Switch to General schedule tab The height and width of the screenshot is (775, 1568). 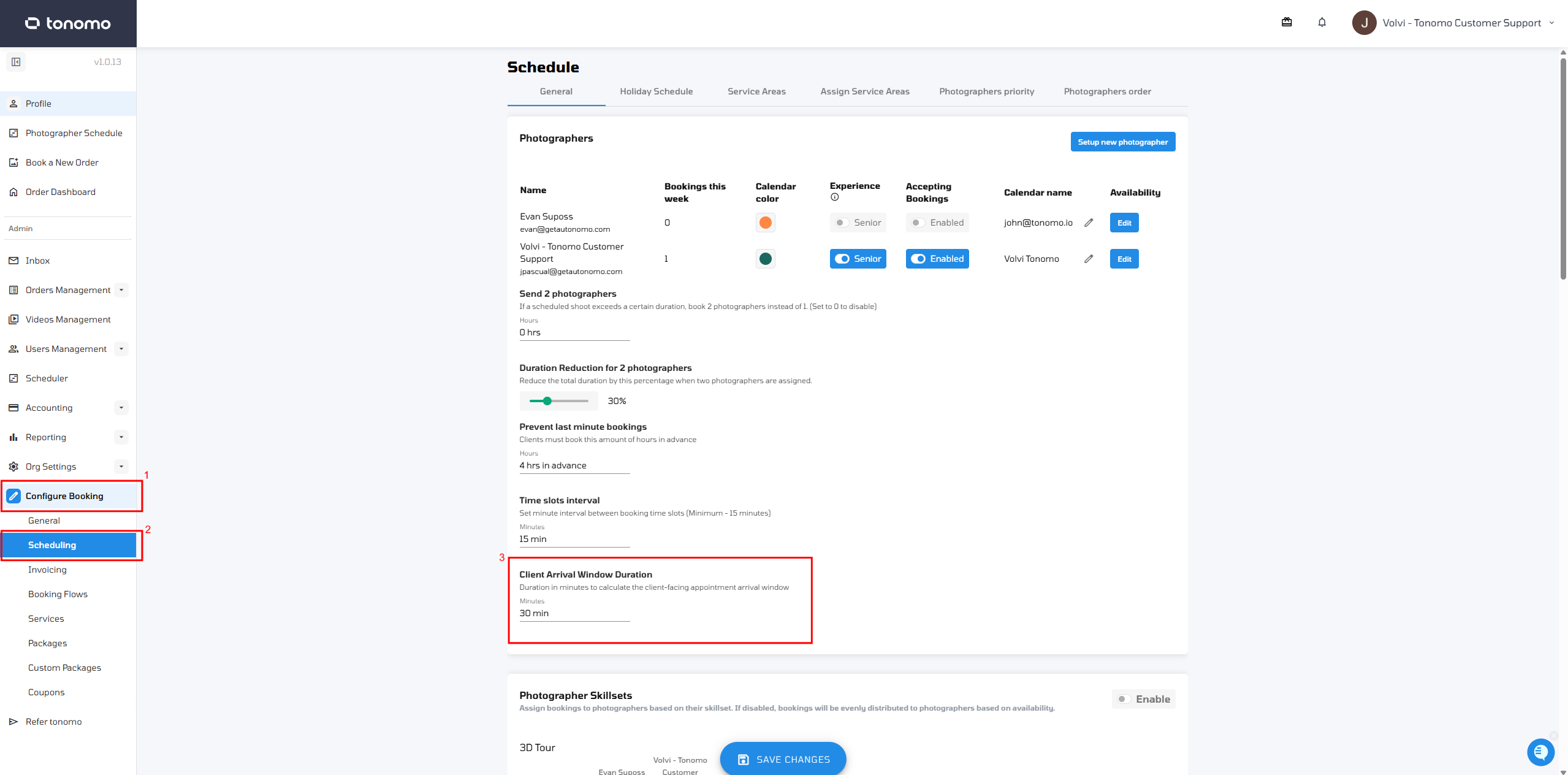(x=556, y=91)
